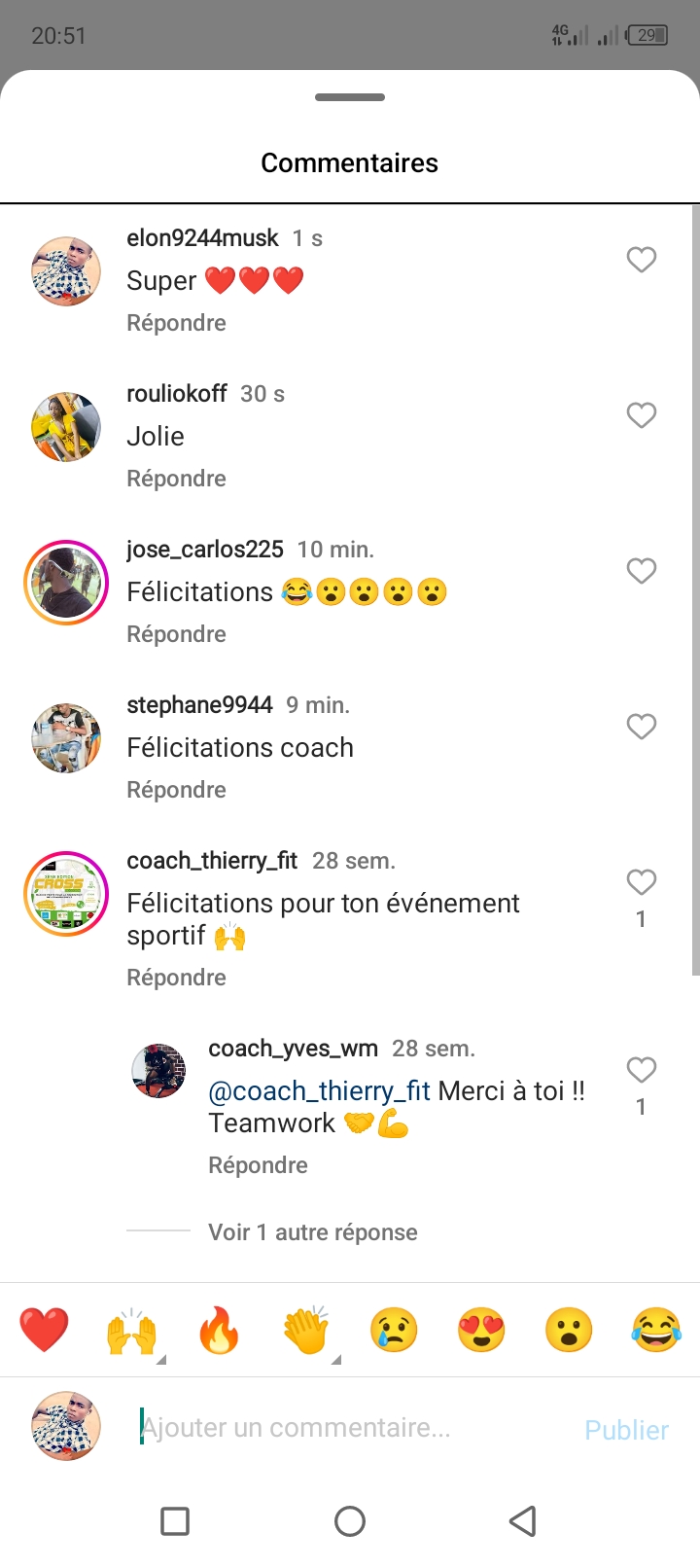Add the raised hands emoji
The image size is (700, 1568).
[x=131, y=1330]
